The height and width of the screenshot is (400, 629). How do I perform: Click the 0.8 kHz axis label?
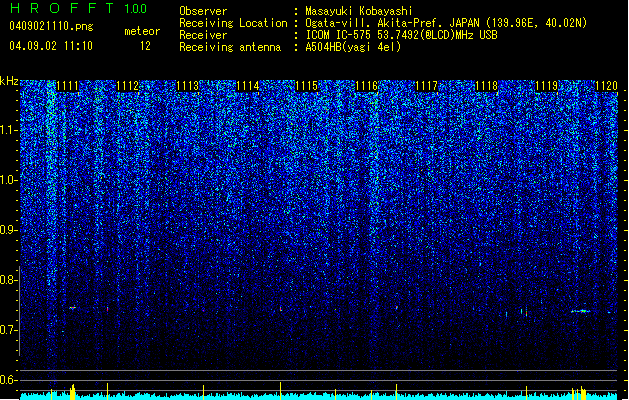point(9,280)
